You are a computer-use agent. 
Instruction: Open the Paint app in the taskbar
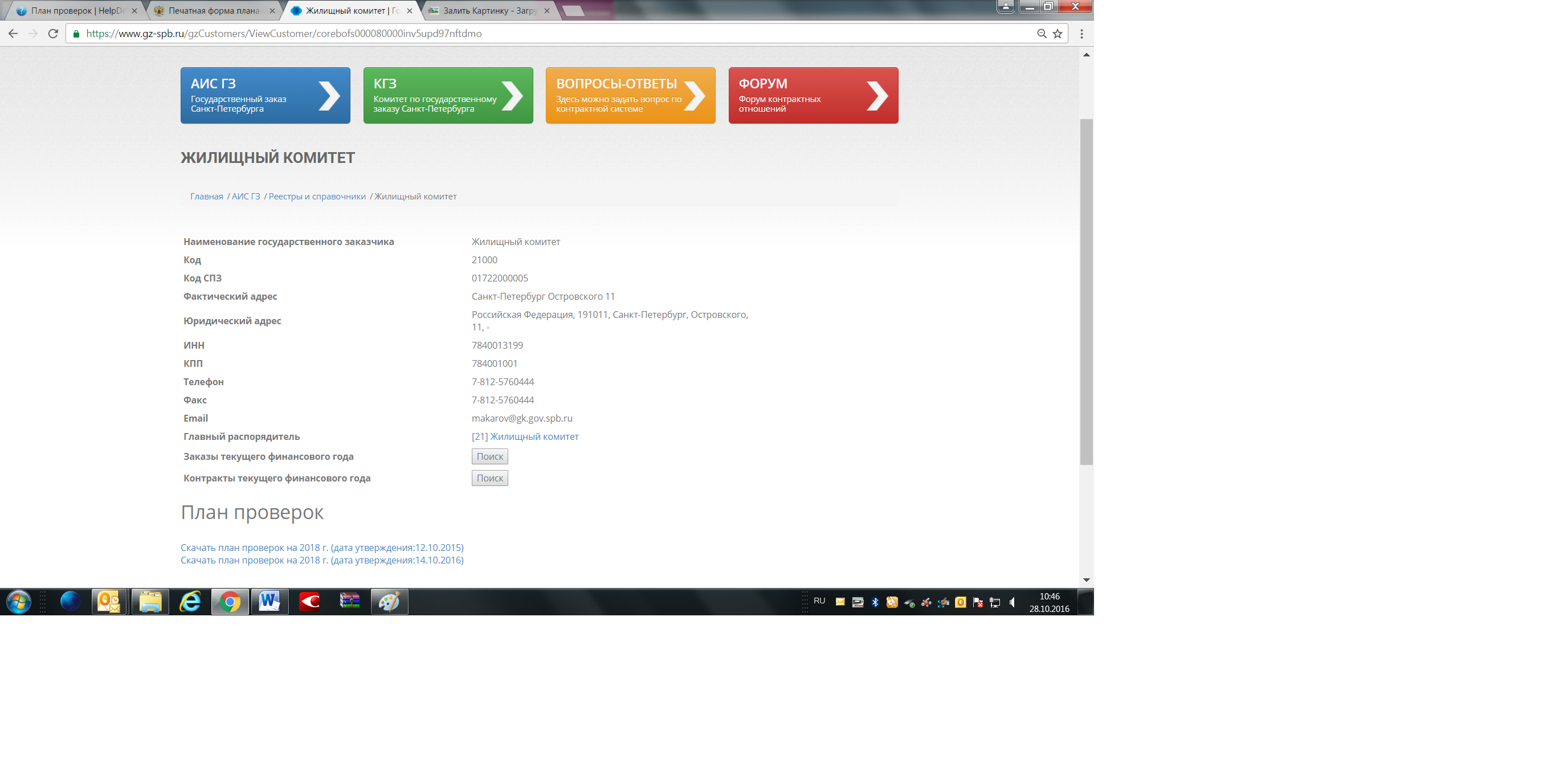(x=389, y=601)
